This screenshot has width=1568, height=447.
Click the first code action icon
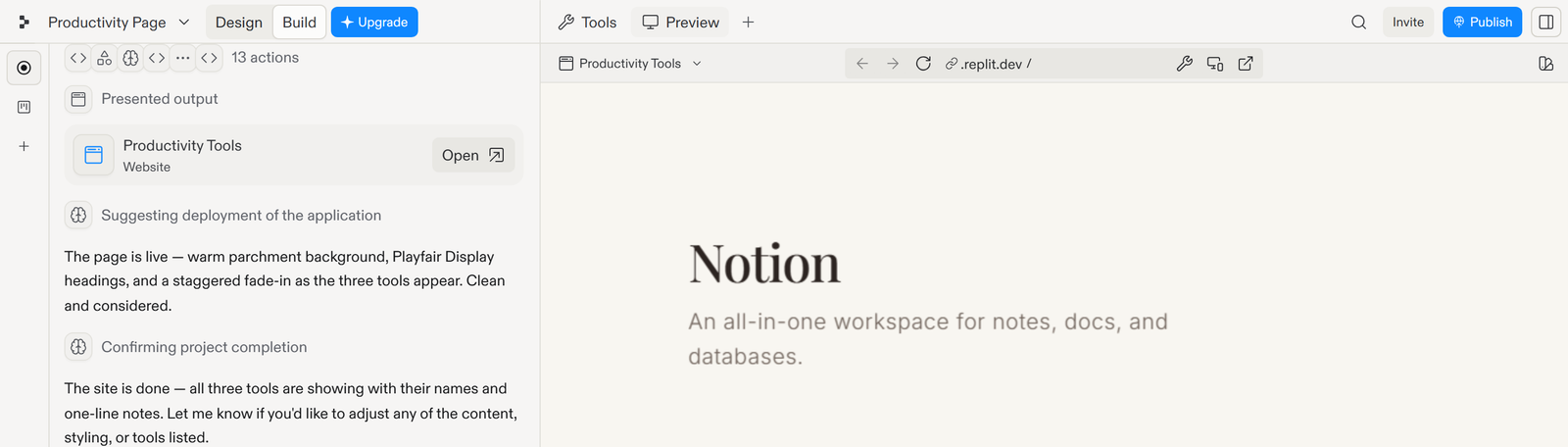click(78, 58)
